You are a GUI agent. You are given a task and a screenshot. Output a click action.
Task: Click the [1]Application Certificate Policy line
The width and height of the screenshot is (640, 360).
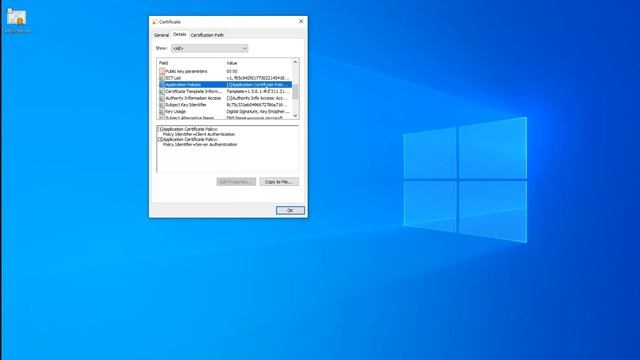(x=188, y=129)
